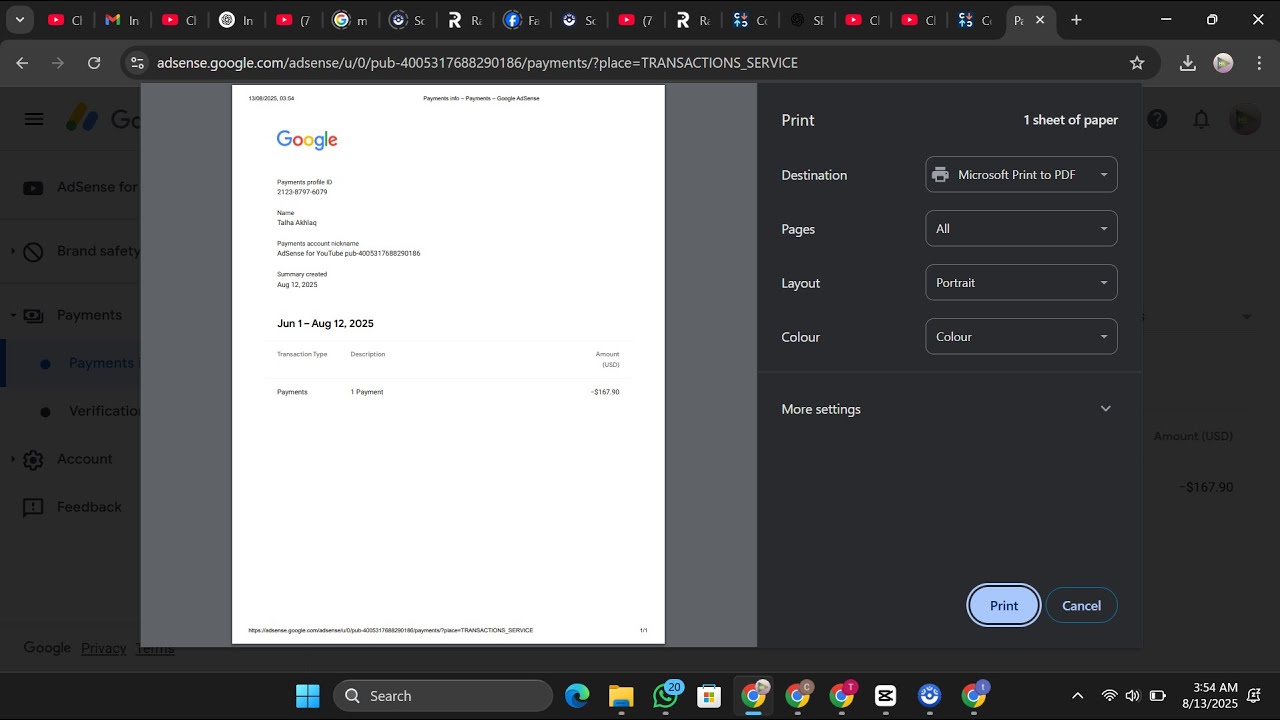Click the print preview page
Screen dimensions: 1280x720
[448, 364]
